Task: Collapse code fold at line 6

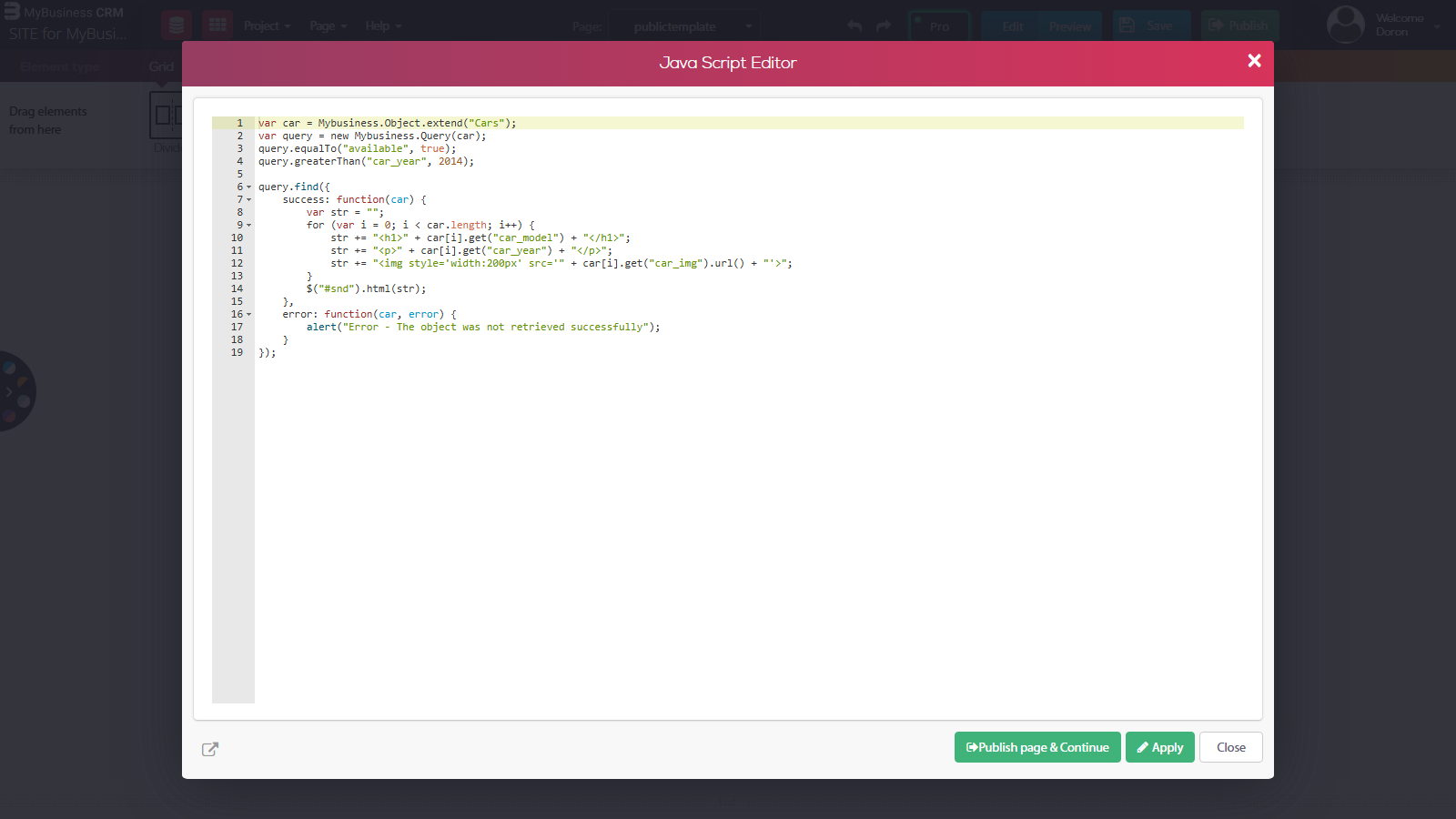Action: tap(249, 187)
